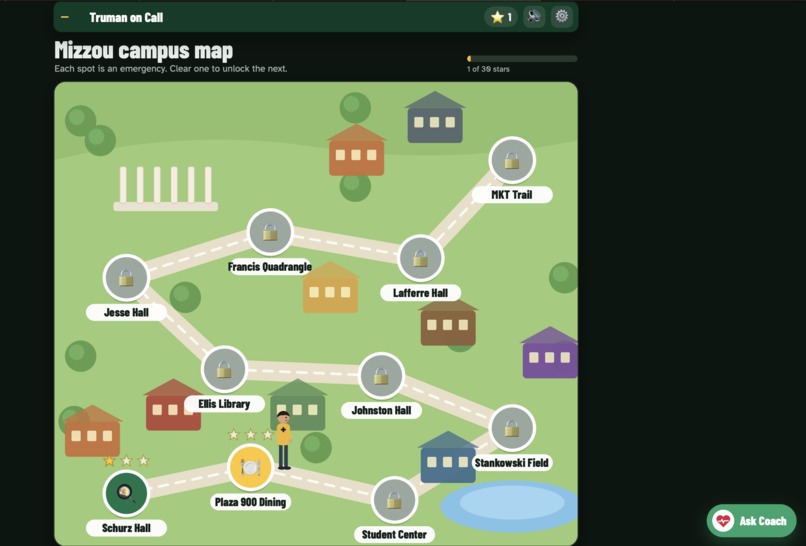Viewport: 806px width, 546px height.
Task: Toggle the sound speaker icon
Action: point(534,17)
